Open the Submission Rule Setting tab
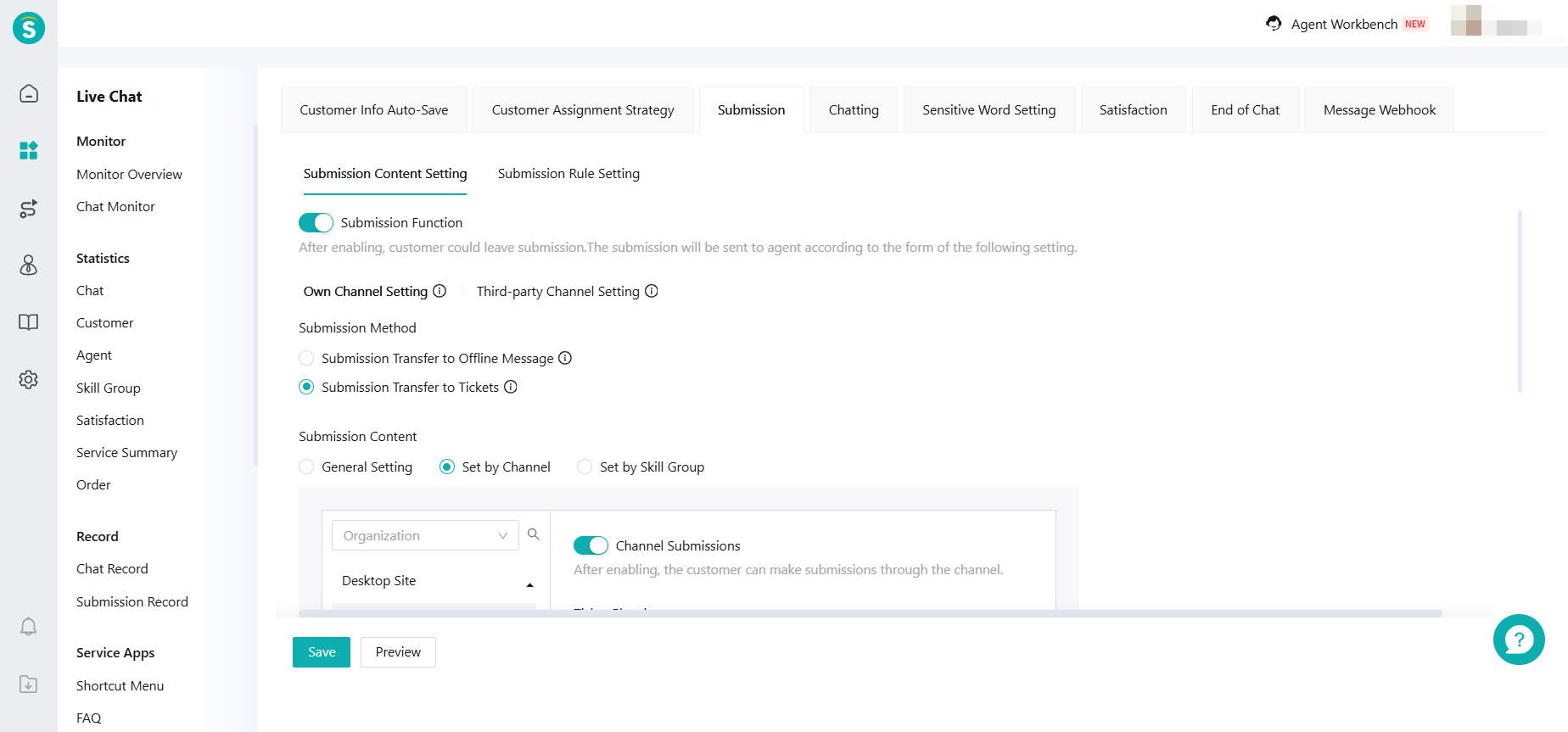Viewport: 1568px width, 732px height. pyautogui.click(x=568, y=174)
